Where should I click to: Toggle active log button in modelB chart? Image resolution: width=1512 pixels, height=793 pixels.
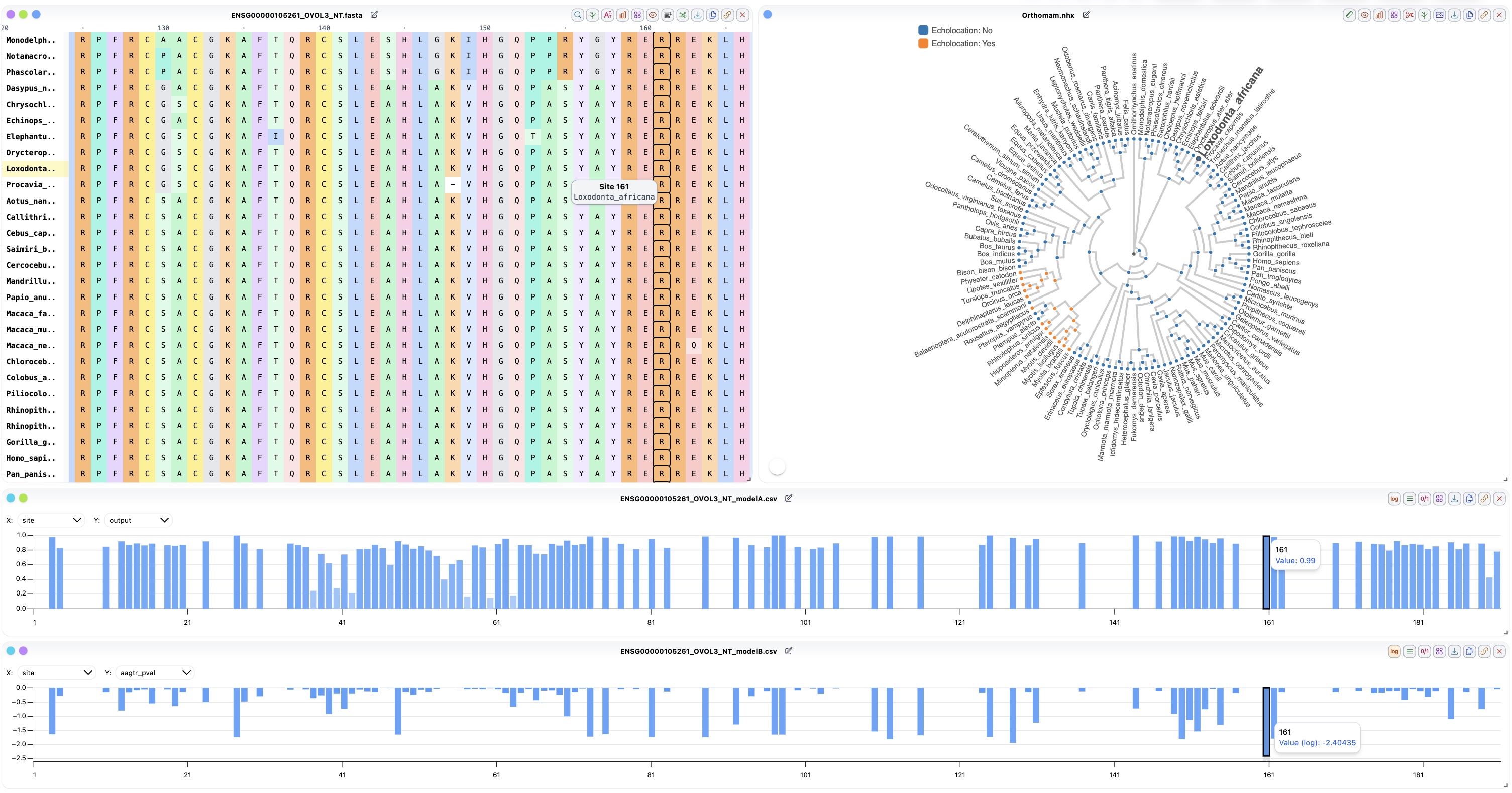(1394, 651)
